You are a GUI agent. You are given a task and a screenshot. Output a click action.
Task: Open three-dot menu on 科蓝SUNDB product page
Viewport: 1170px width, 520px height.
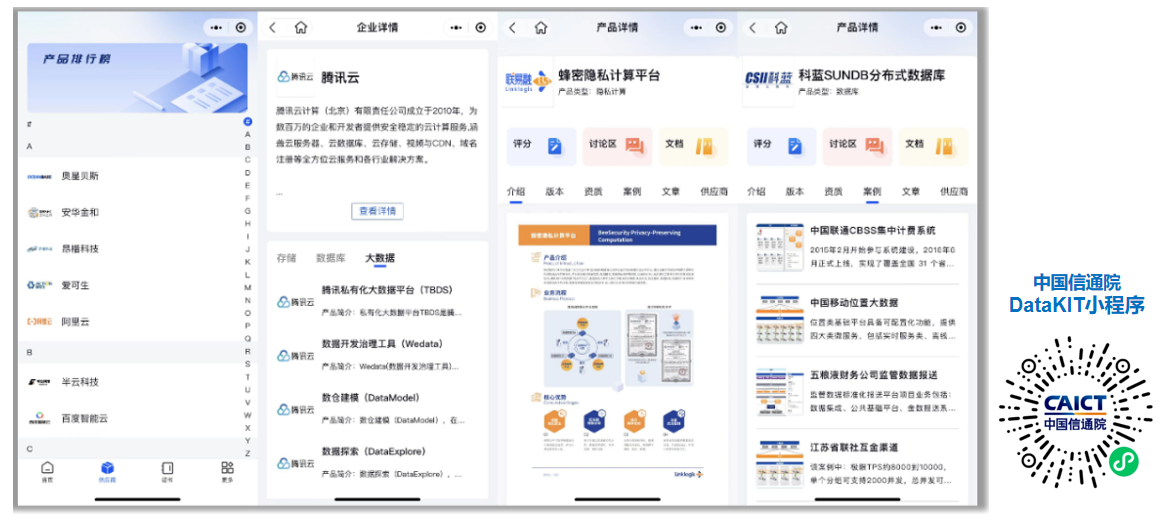[x=936, y=28]
